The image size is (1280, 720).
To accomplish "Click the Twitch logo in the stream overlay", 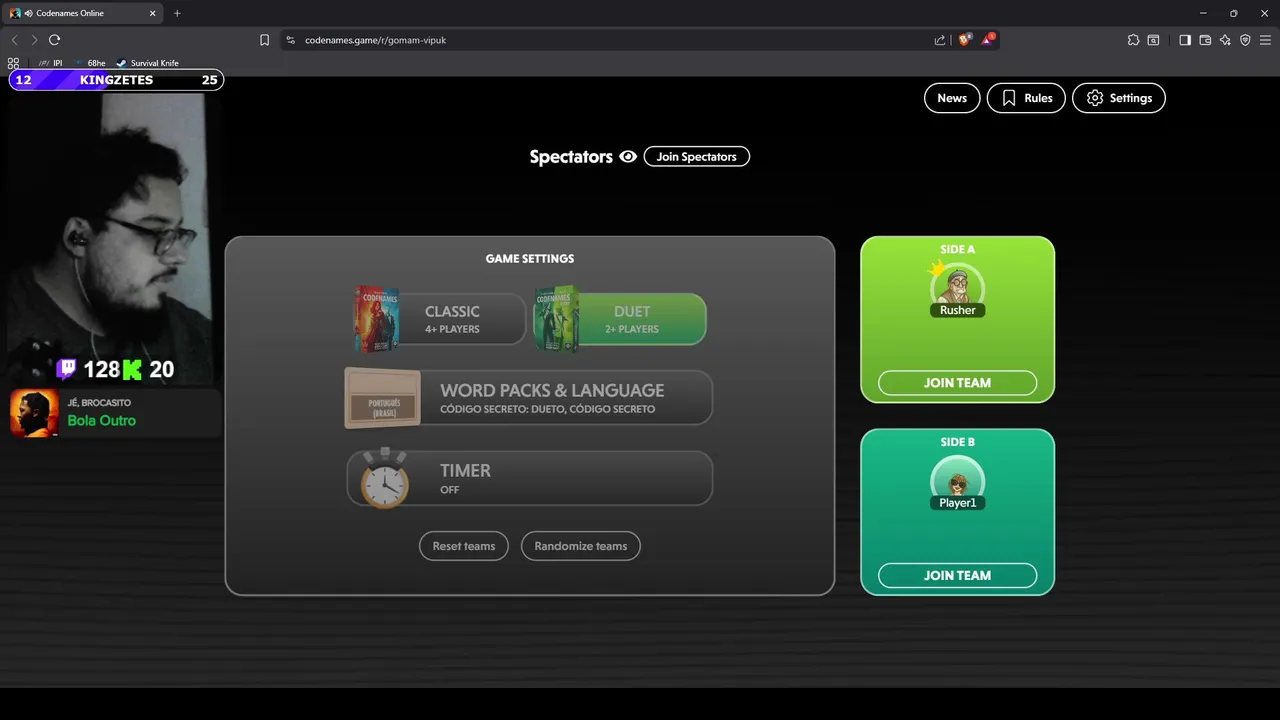I will tap(67, 369).
